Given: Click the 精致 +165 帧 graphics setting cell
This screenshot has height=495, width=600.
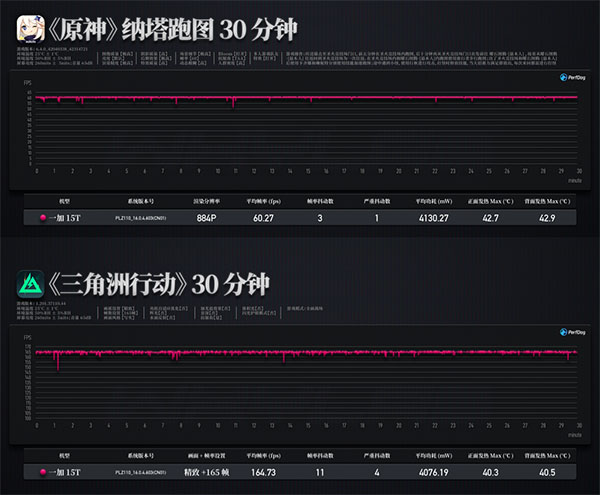Looking at the screenshot, I should pos(207,472).
